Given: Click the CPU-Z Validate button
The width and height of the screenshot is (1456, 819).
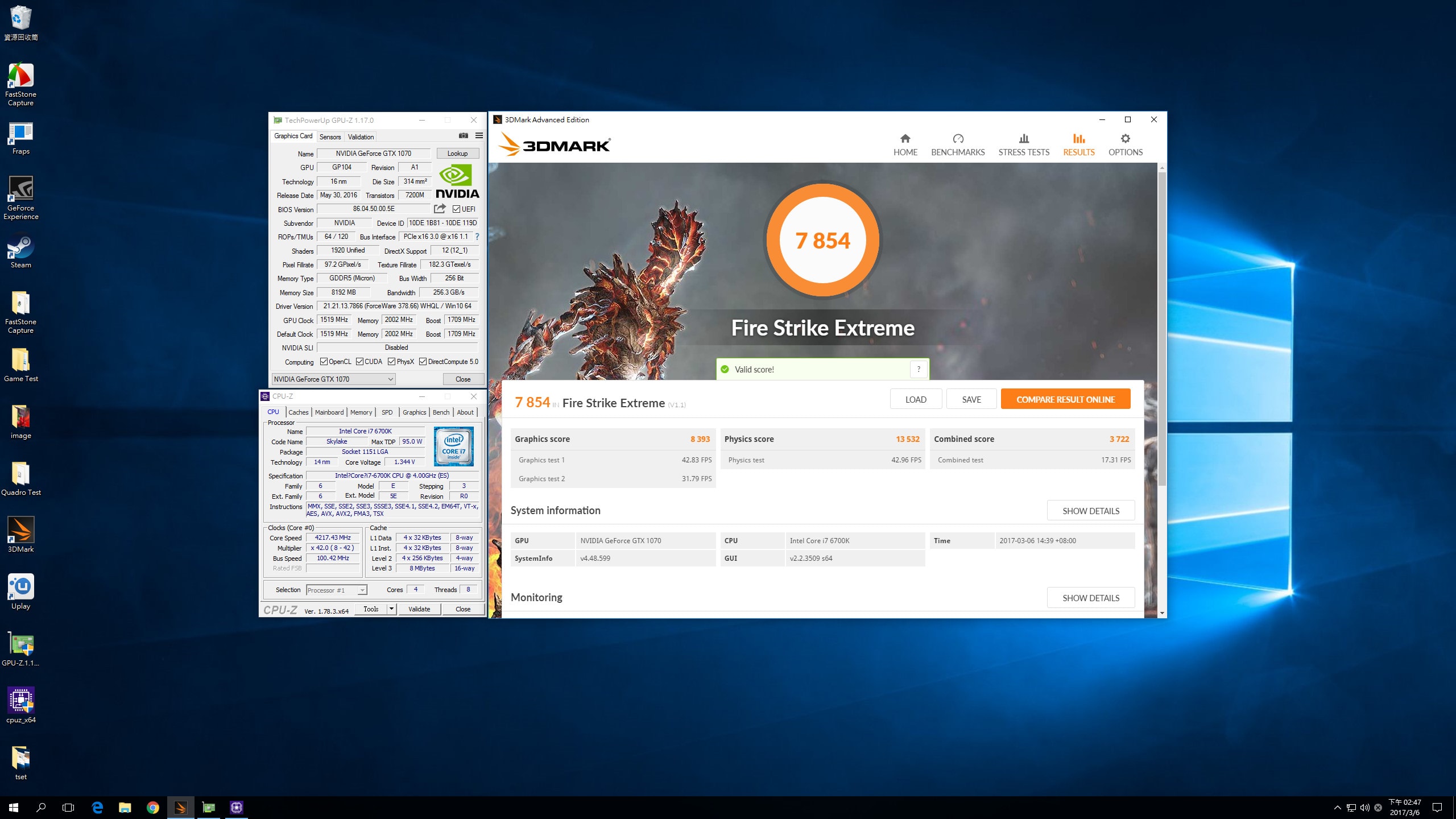Looking at the screenshot, I should click(419, 609).
